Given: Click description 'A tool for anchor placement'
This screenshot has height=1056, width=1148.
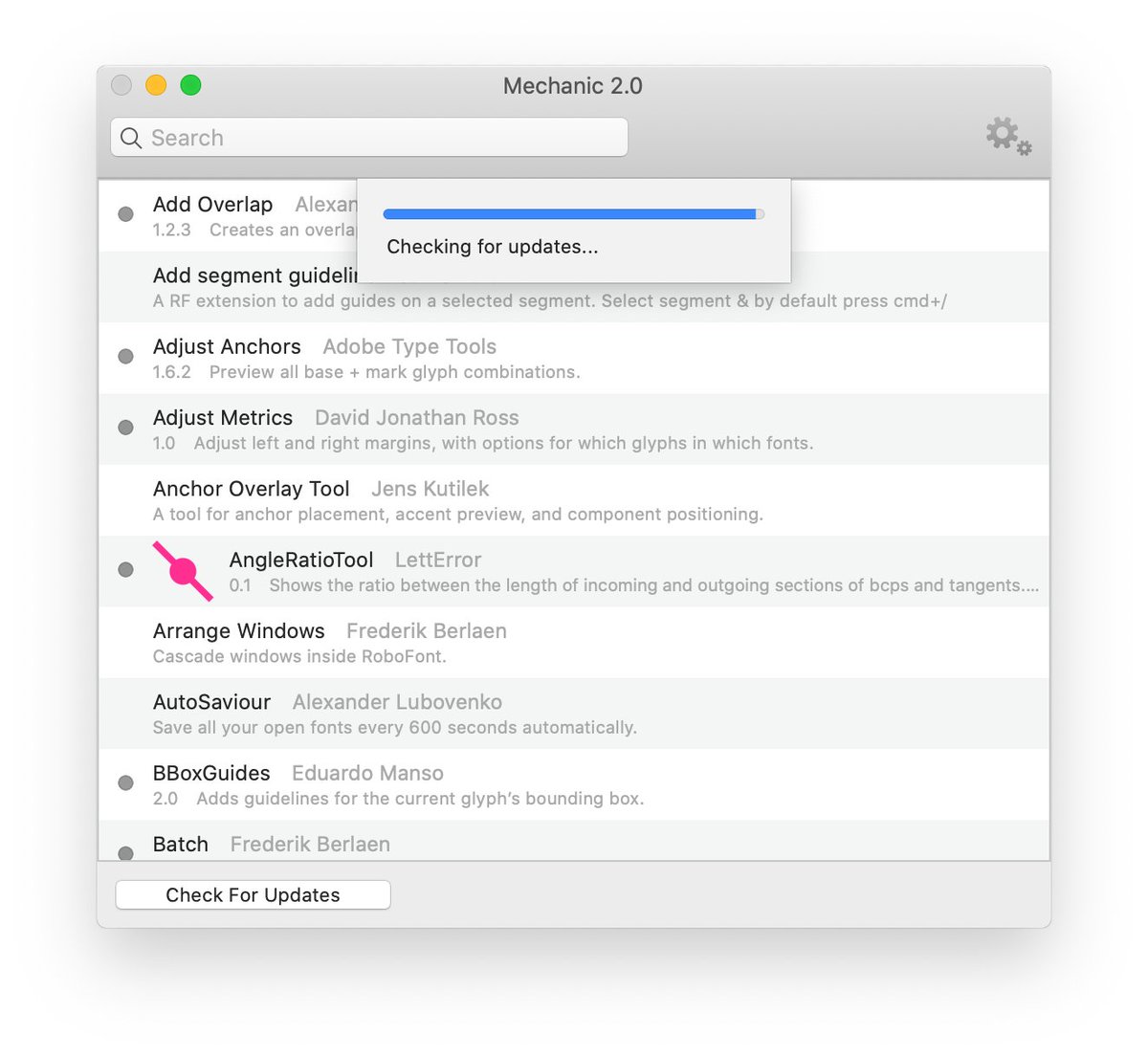Looking at the screenshot, I should click(458, 515).
